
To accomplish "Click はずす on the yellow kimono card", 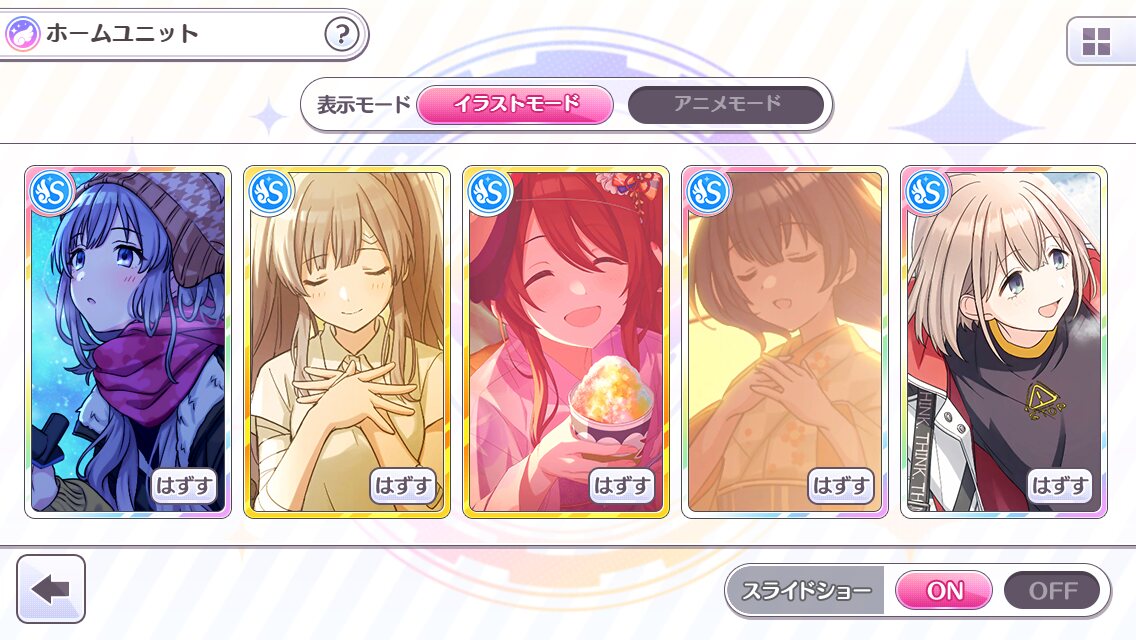I will (841, 486).
